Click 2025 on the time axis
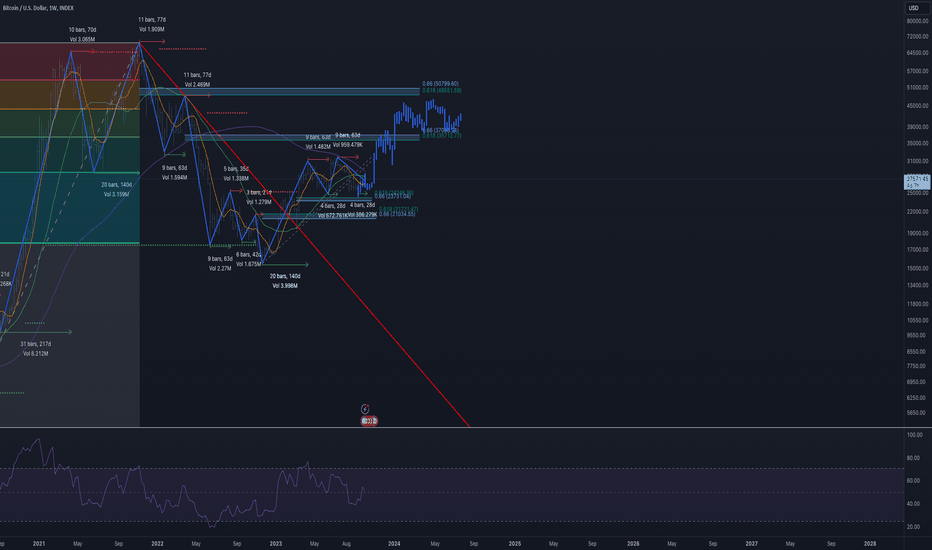The width and height of the screenshot is (932, 550). (515, 543)
